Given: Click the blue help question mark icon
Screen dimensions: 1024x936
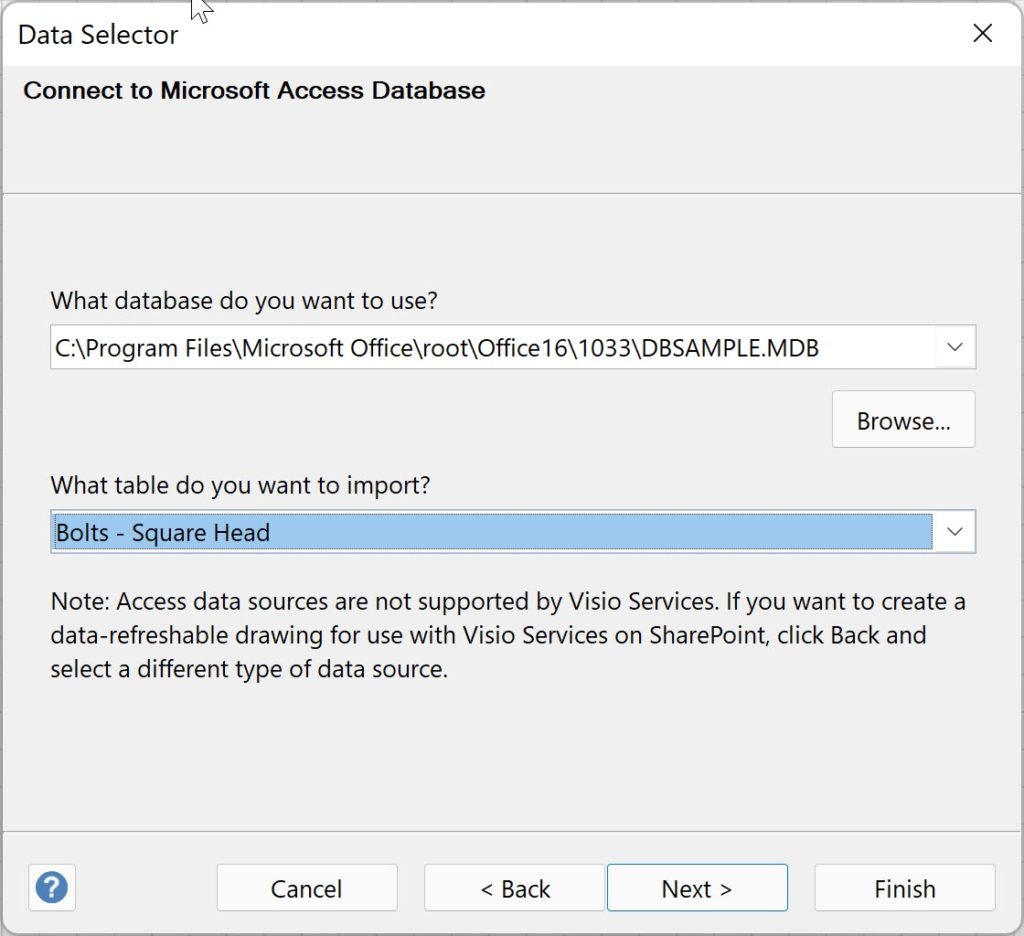Looking at the screenshot, I should pyautogui.click(x=52, y=887).
